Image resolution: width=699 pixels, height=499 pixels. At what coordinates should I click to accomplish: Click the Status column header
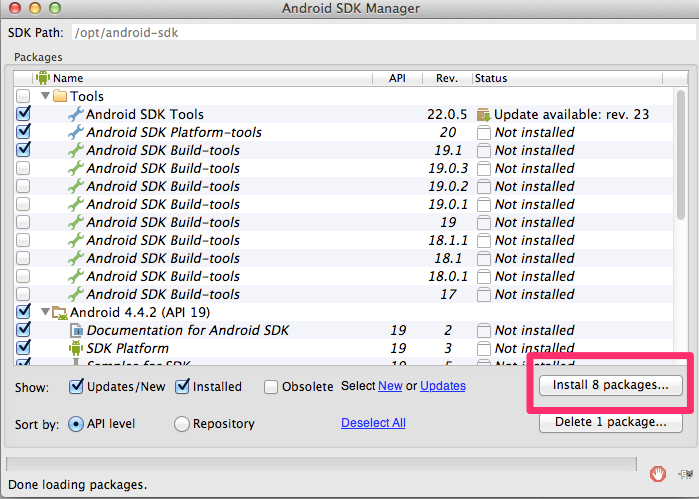point(567,78)
